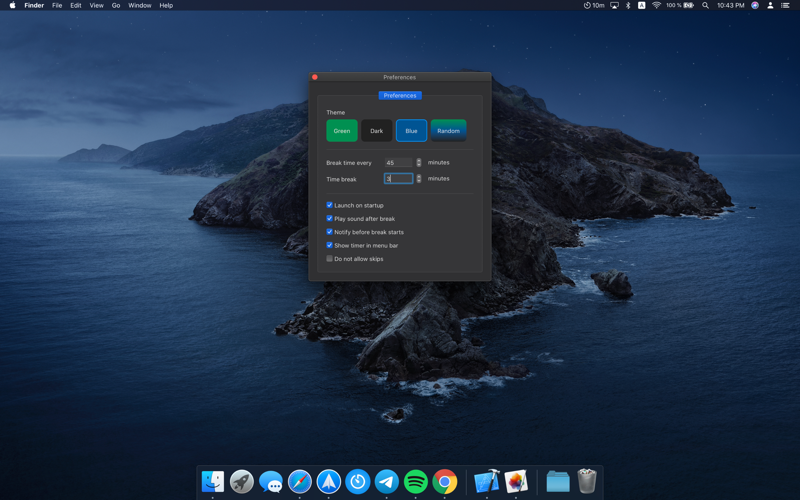The image size is (800, 500).
Task: Open the Go menu
Action: click(x=116, y=5)
